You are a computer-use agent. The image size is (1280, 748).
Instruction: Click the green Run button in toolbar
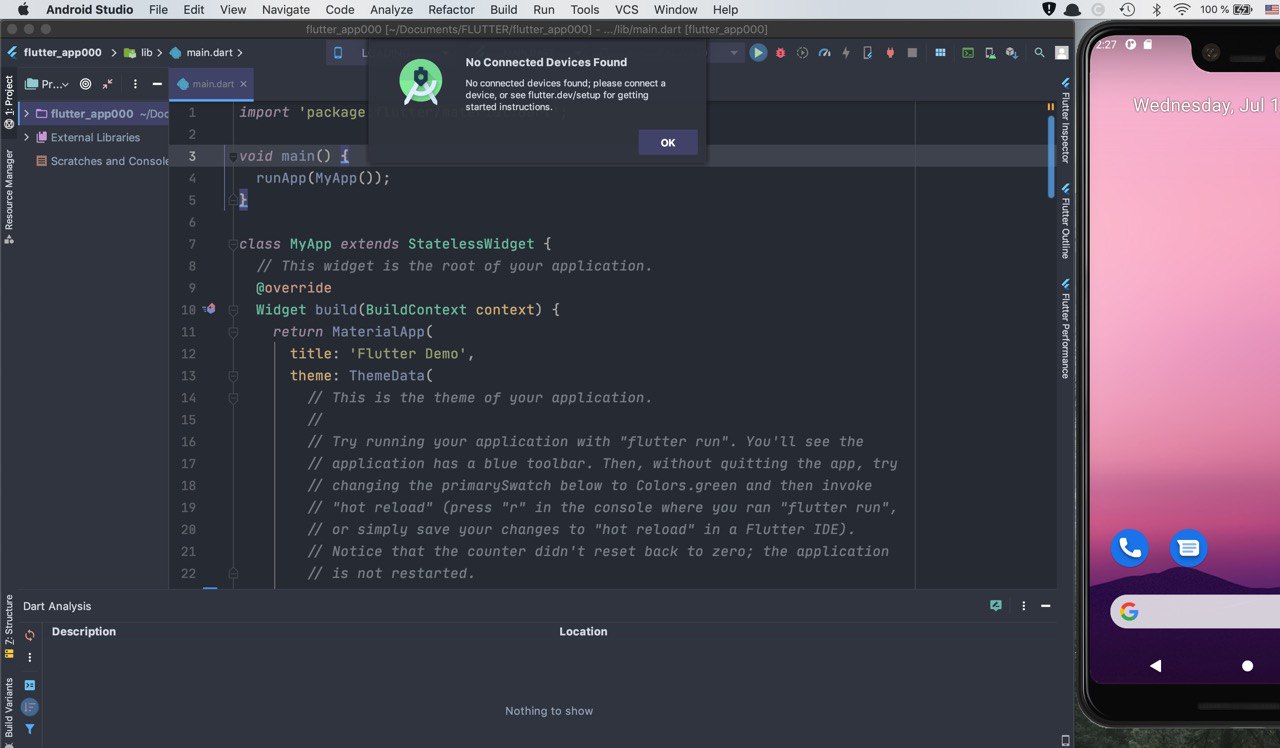point(758,53)
